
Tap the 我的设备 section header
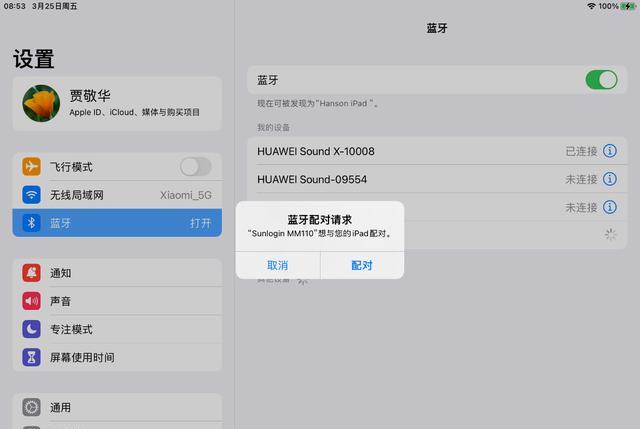pyautogui.click(x=273, y=128)
